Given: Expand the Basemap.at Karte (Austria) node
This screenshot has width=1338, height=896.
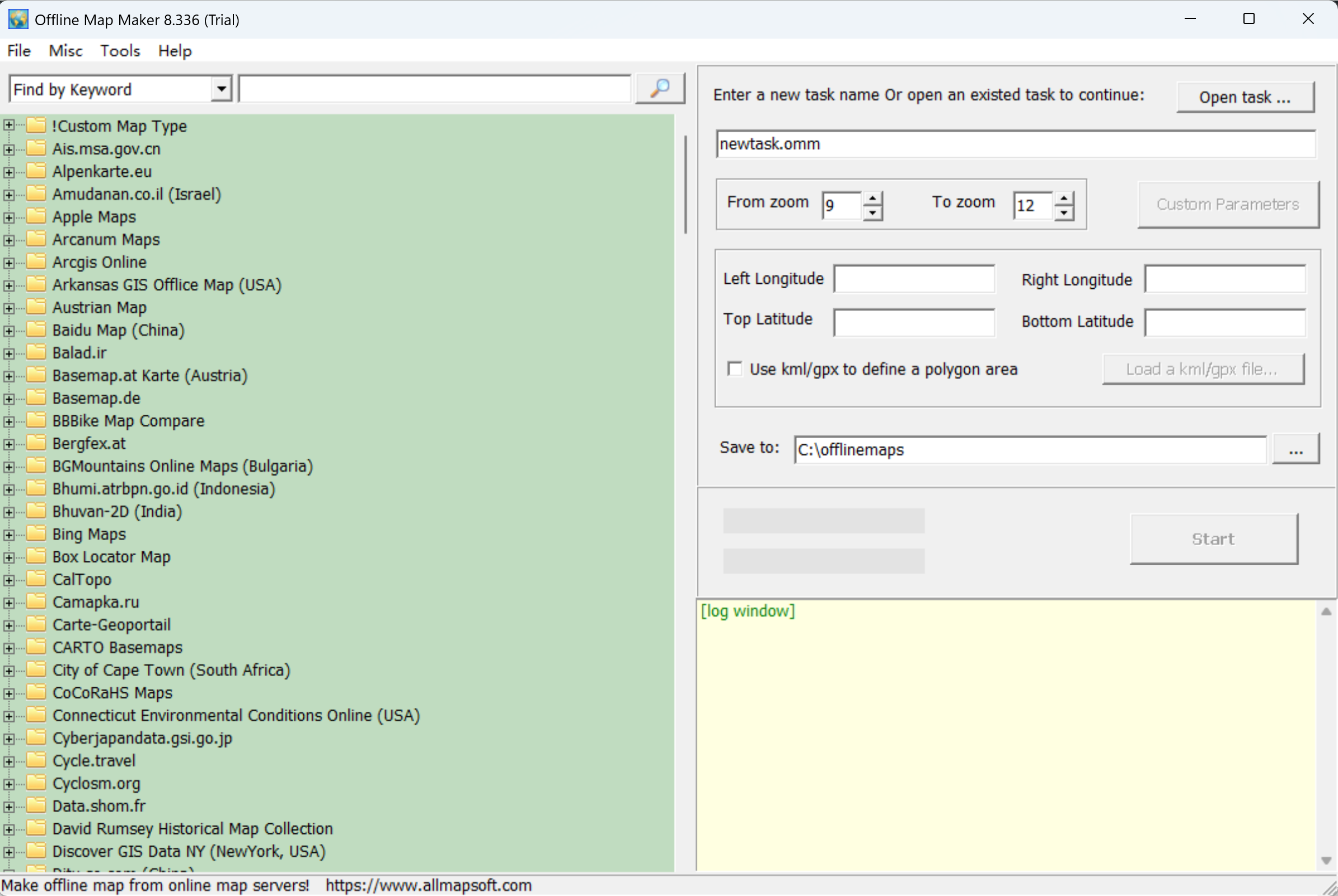Looking at the screenshot, I should pyautogui.click(x=8, y=376).
